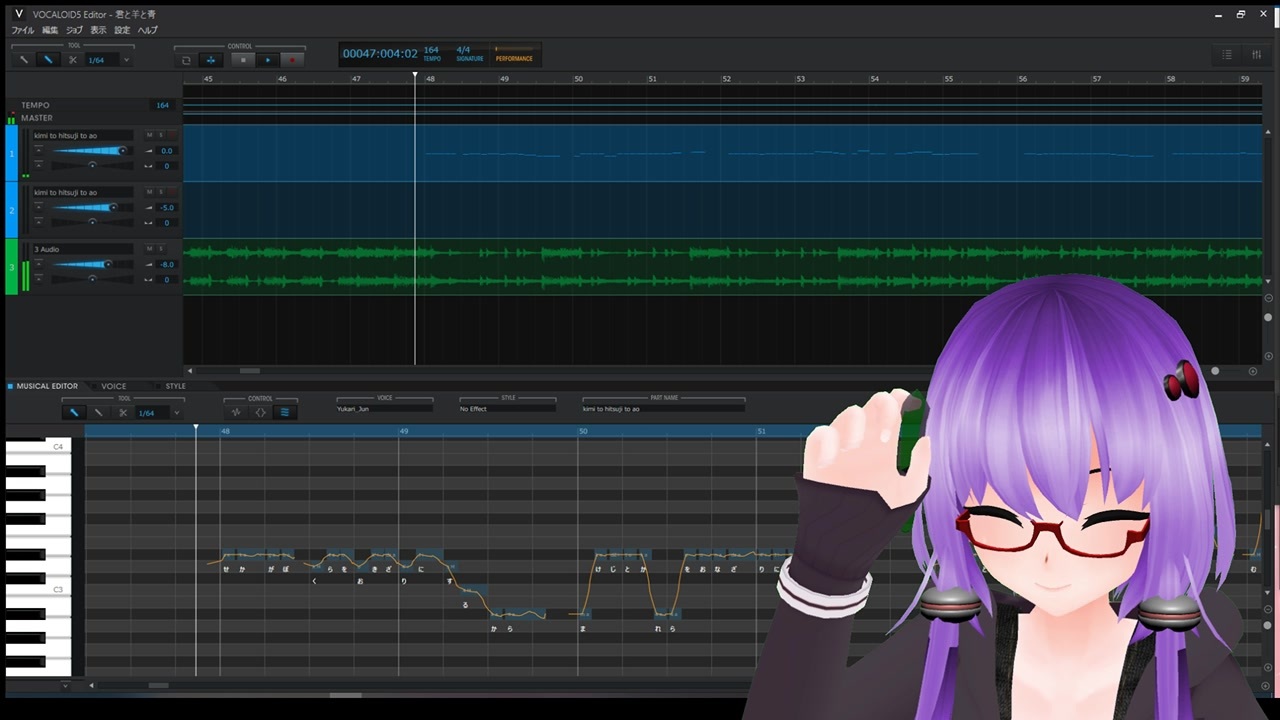Click the 00047:004:02 position display

click(380, 54)
